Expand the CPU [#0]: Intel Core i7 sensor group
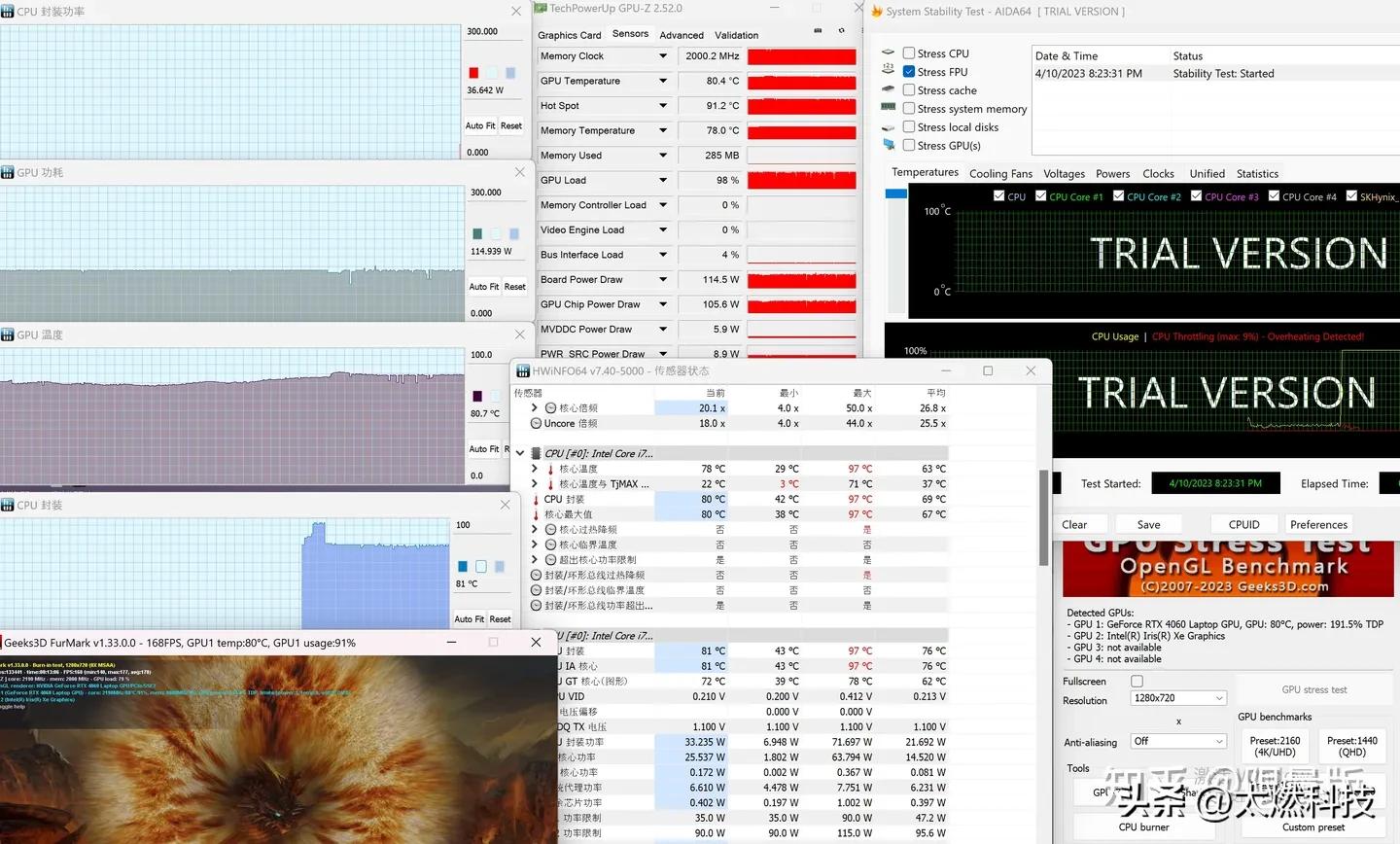The image size is (1400, 844). pos(520,453)
